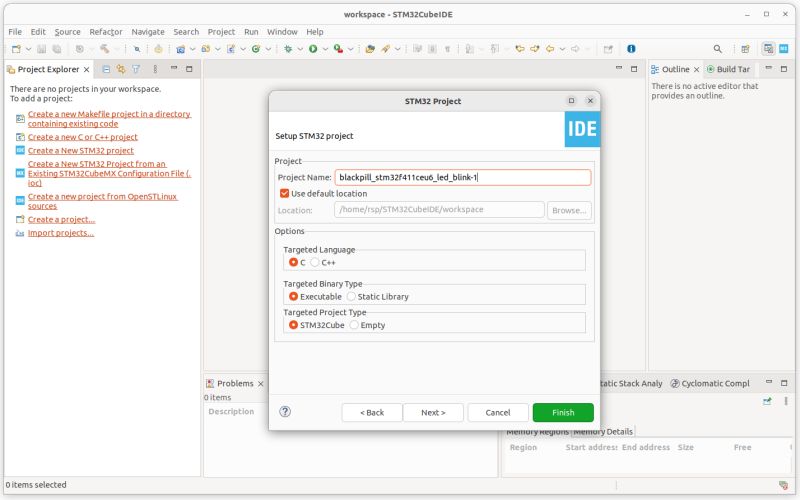Click the Open element folder icon
This screenshot has height=500, width=800.
pyautogui.click(x=370, y=49)
